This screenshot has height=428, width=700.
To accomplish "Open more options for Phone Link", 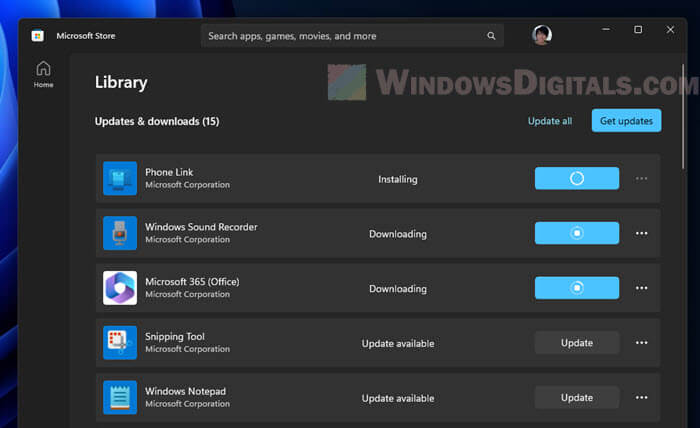I will [642, 179].
